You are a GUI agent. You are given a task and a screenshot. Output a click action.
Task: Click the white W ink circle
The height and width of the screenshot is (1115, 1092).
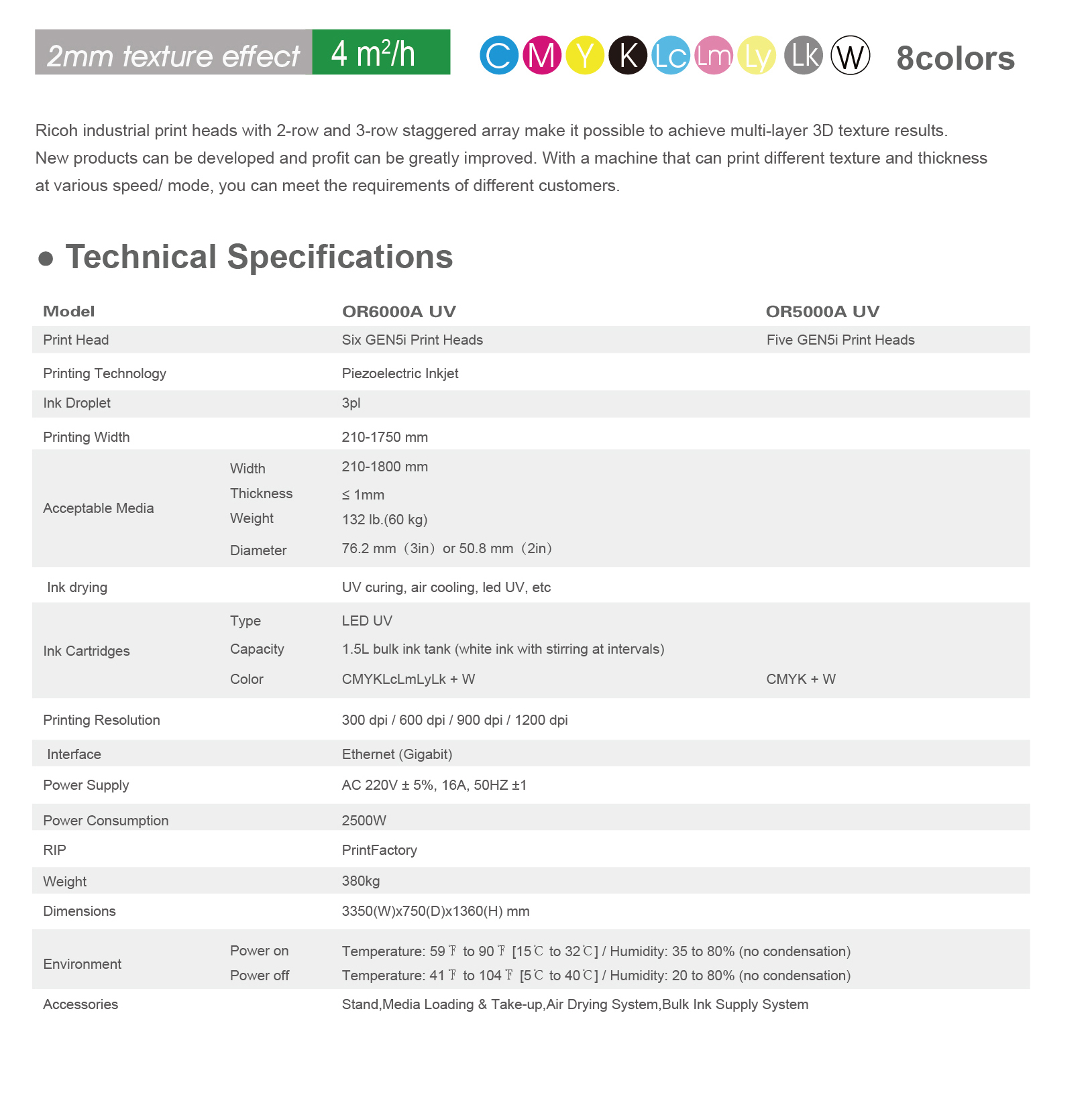[851, 55]
